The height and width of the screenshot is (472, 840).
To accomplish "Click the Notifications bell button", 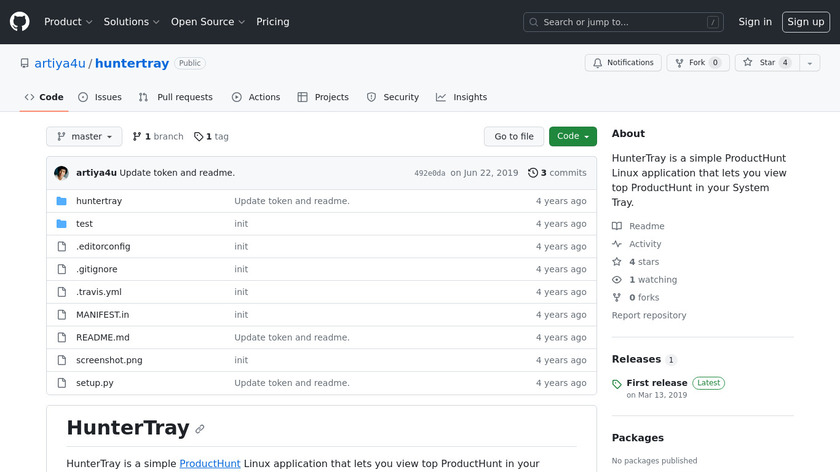I will [x=623, y=63].
